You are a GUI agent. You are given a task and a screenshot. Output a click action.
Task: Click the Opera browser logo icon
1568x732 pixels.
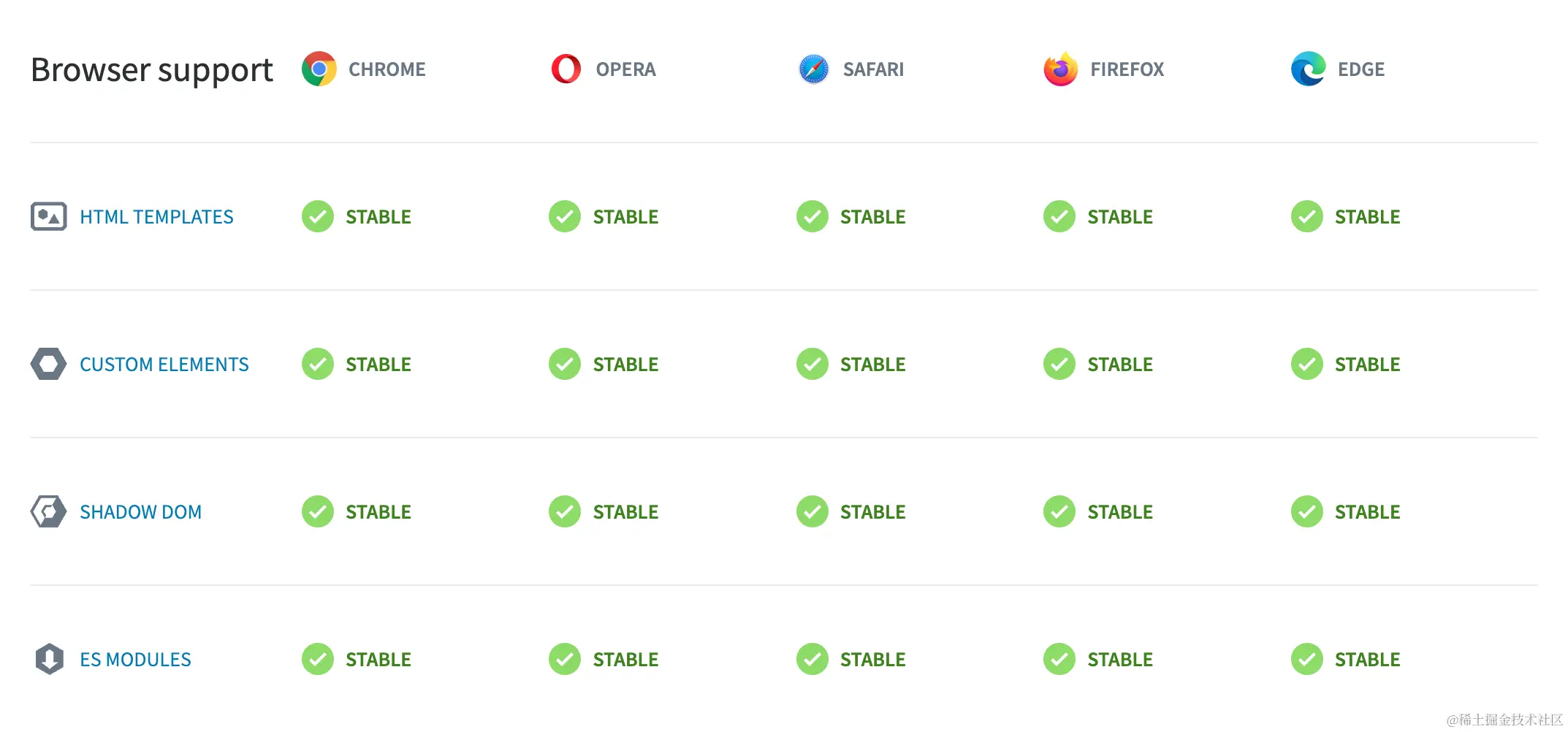coord(566,69)
